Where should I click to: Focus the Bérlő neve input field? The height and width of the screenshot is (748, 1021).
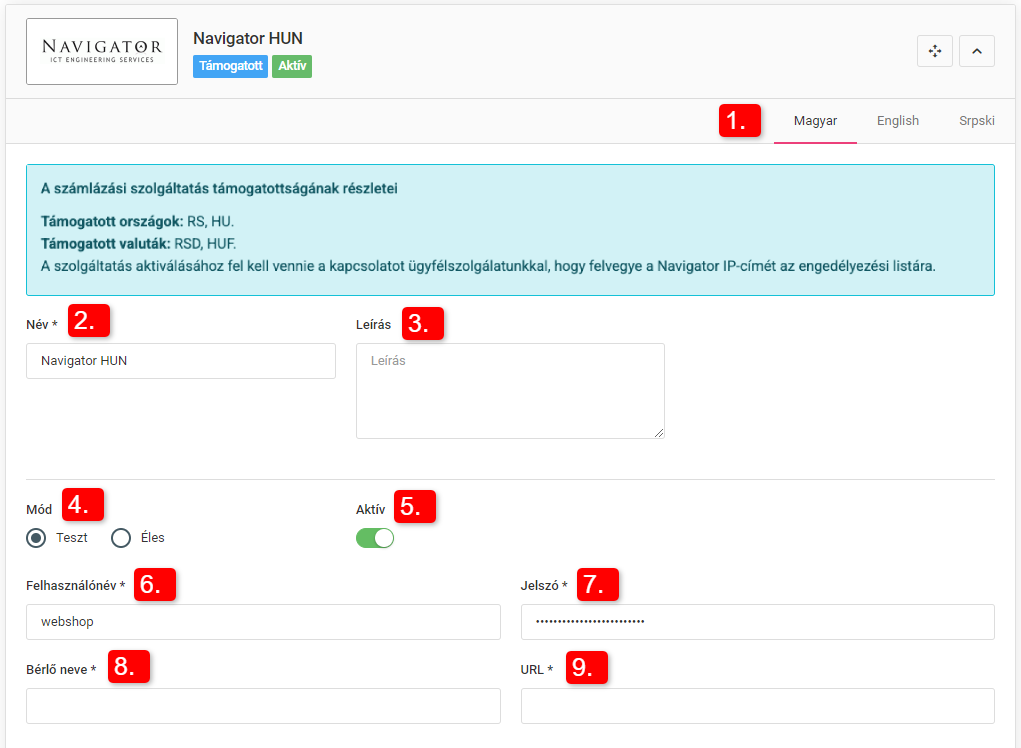263,706
